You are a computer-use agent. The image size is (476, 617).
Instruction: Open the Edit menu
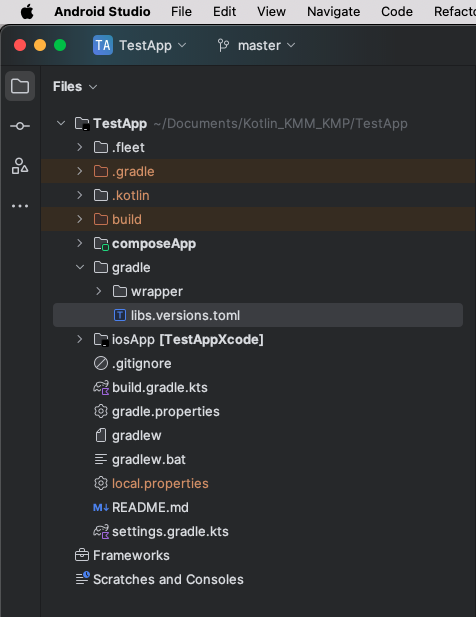225,11
